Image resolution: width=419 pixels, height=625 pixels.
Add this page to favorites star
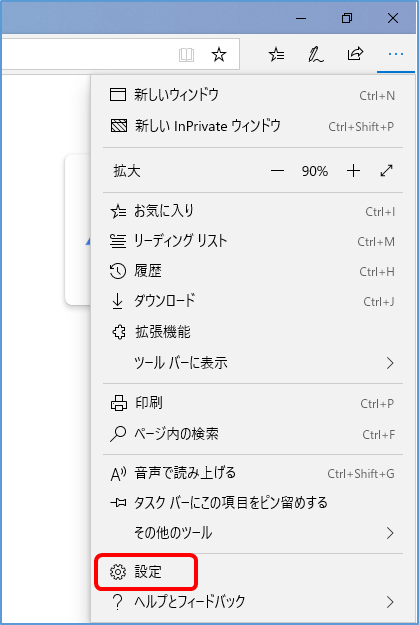(218, 54)
